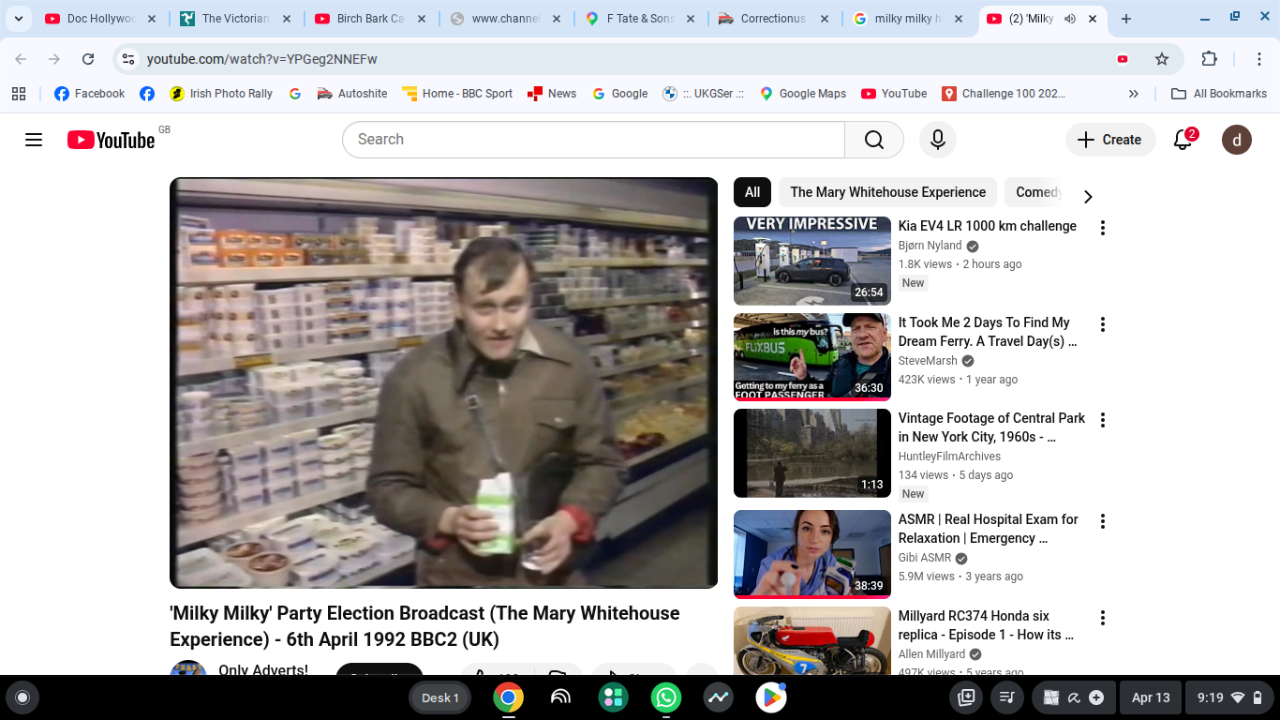Open the stocks chart app on shelf
This screenshot has width=1280, height=720.
(x=718, y=698)
